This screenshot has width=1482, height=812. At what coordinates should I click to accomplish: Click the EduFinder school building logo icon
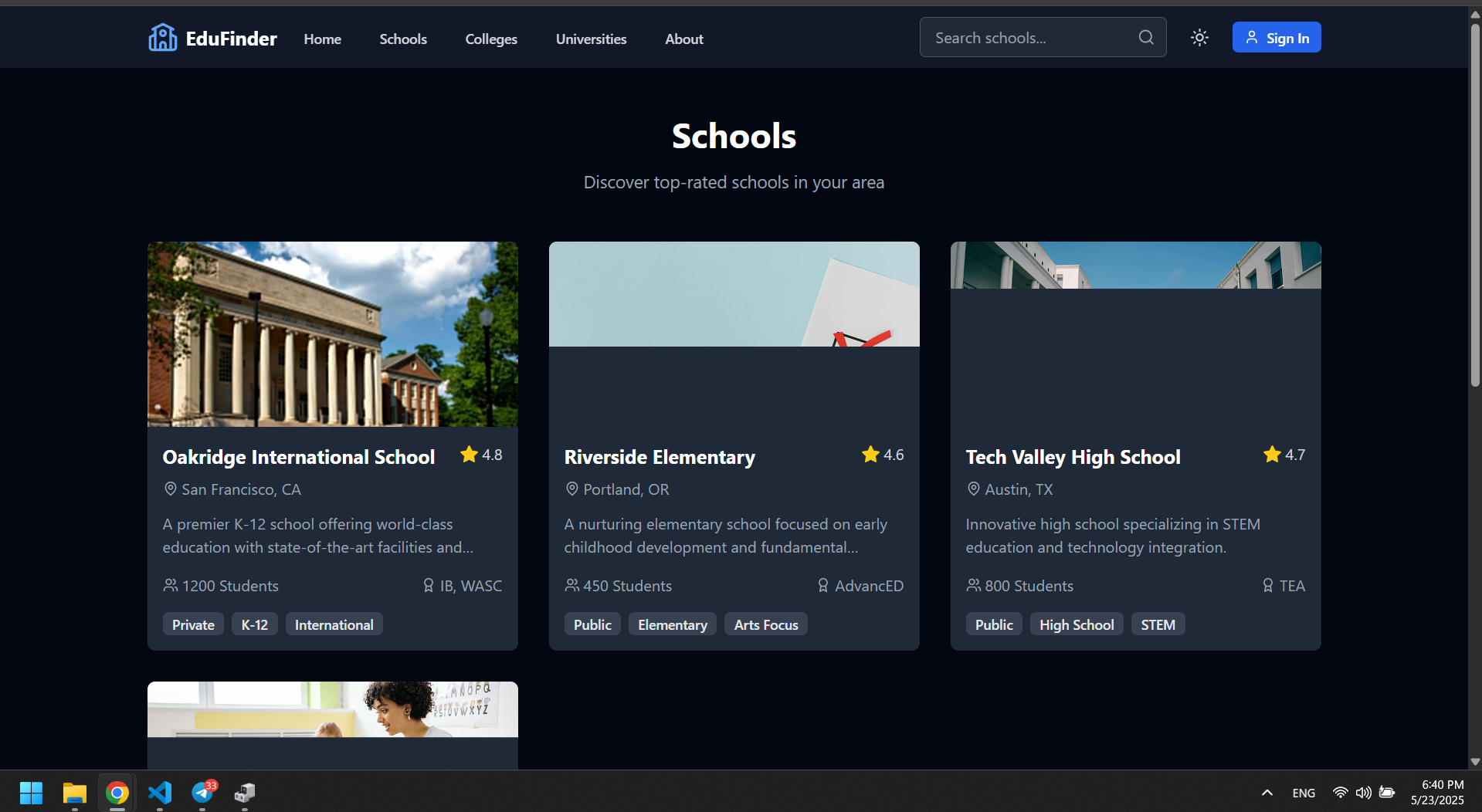162,37
